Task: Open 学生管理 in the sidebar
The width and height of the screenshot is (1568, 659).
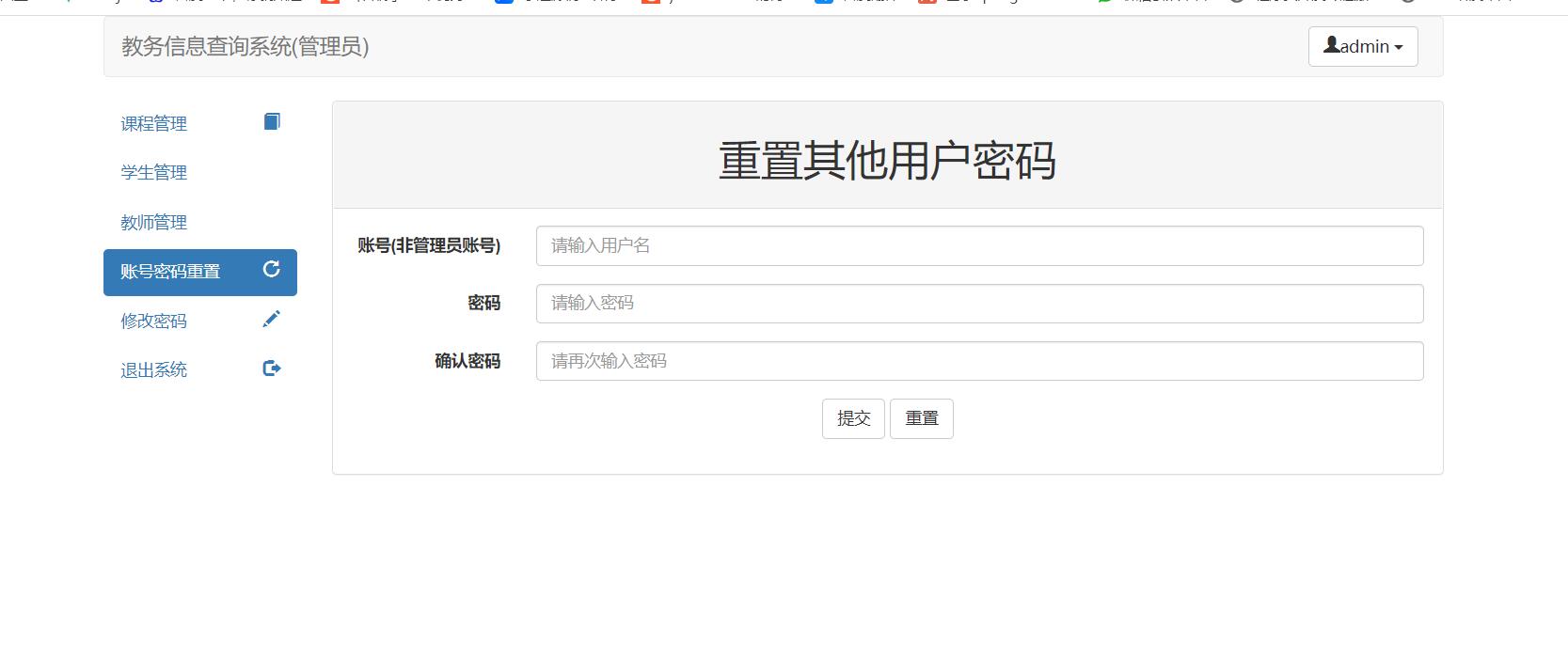Action: pos(200,172)
